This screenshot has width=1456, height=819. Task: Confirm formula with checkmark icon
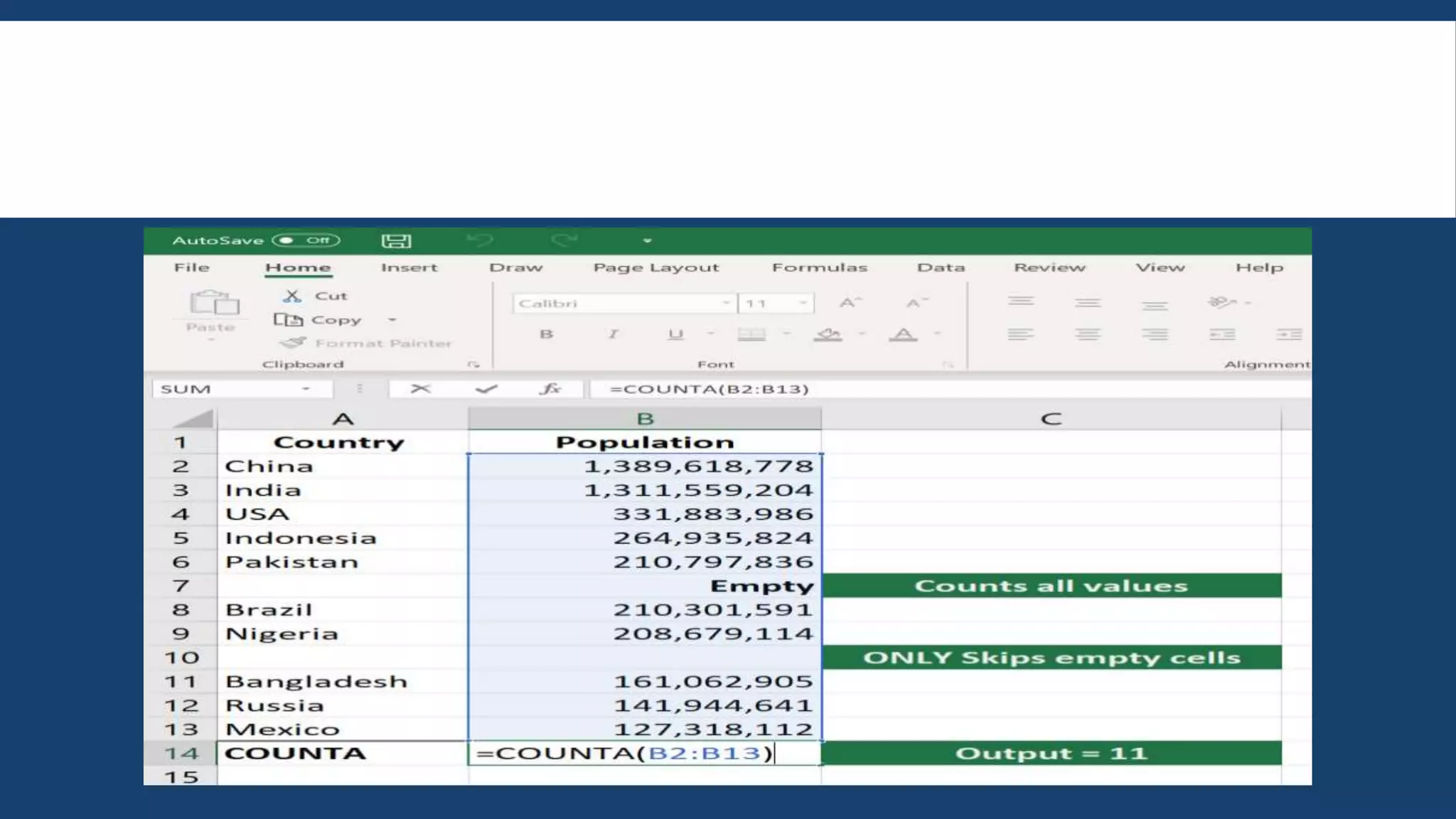(486, 389)
